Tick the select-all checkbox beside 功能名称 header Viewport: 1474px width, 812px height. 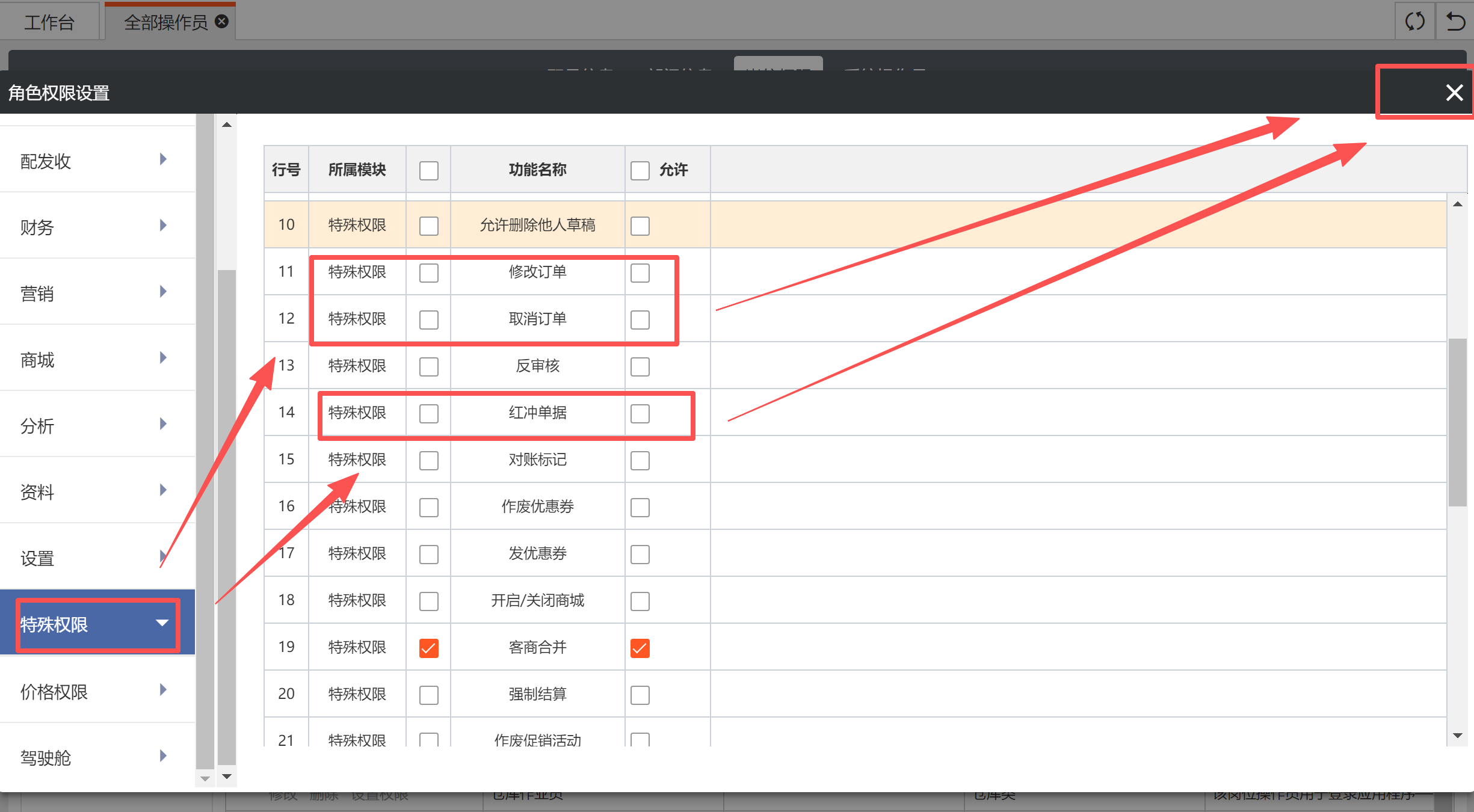click(429, 170)
